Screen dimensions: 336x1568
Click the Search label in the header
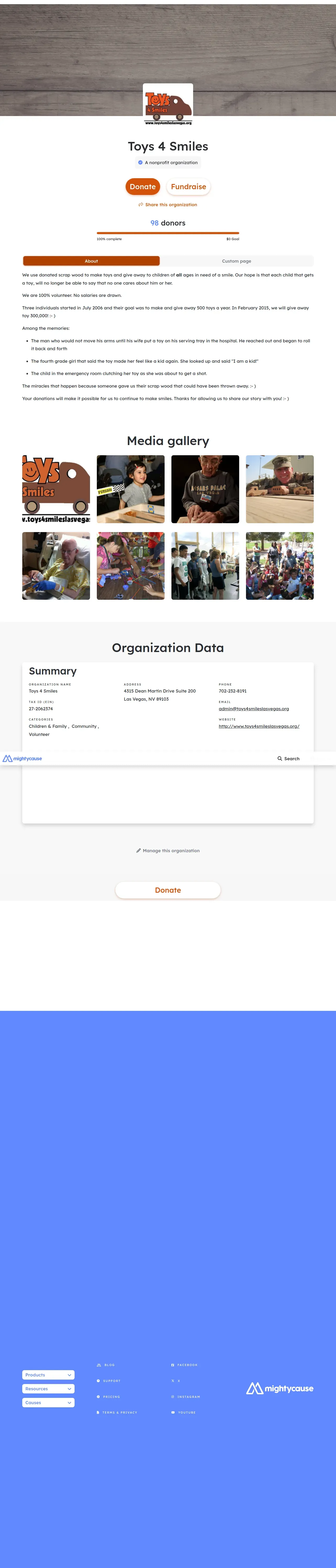coord(292,758)
